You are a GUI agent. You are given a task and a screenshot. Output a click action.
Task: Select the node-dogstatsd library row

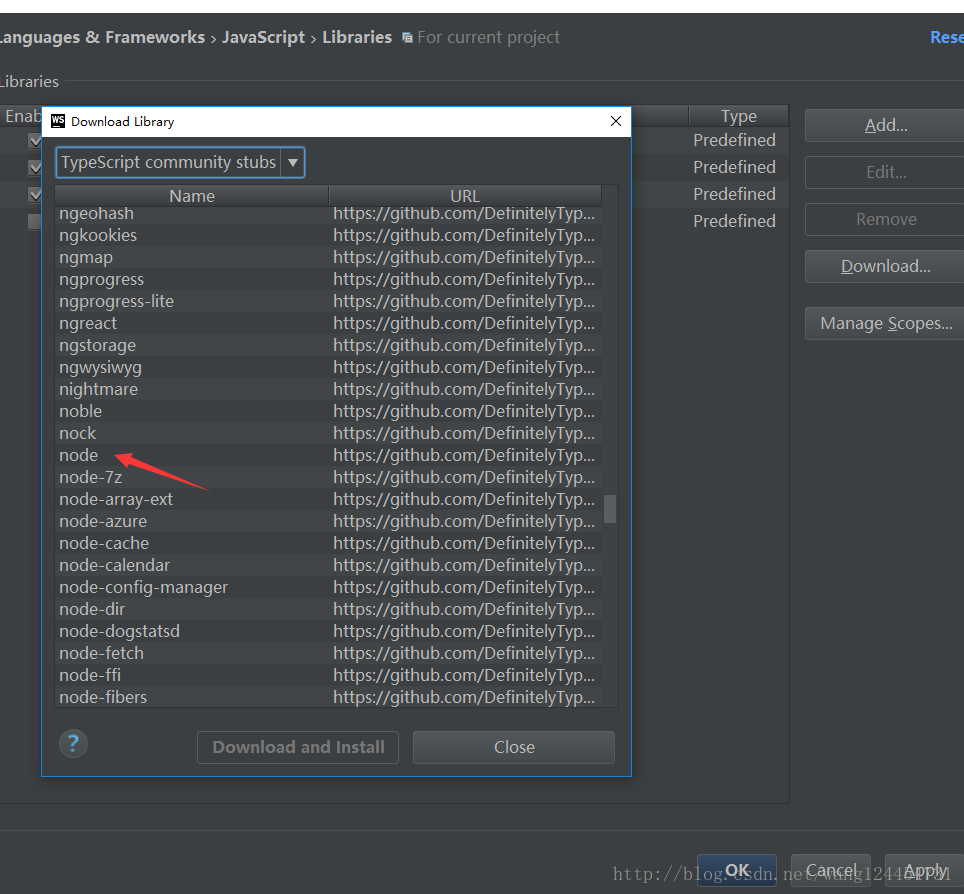(328, 631)
